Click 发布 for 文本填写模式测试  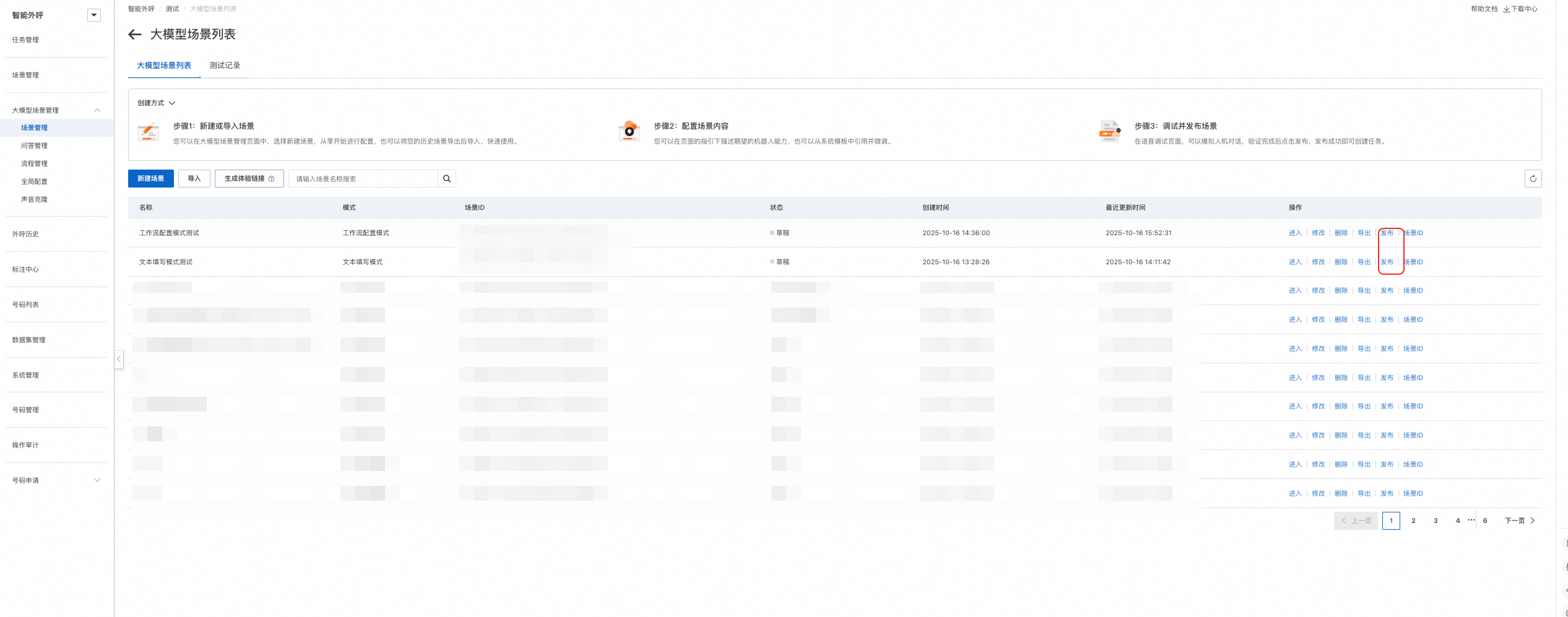(x=1387, y=262)
